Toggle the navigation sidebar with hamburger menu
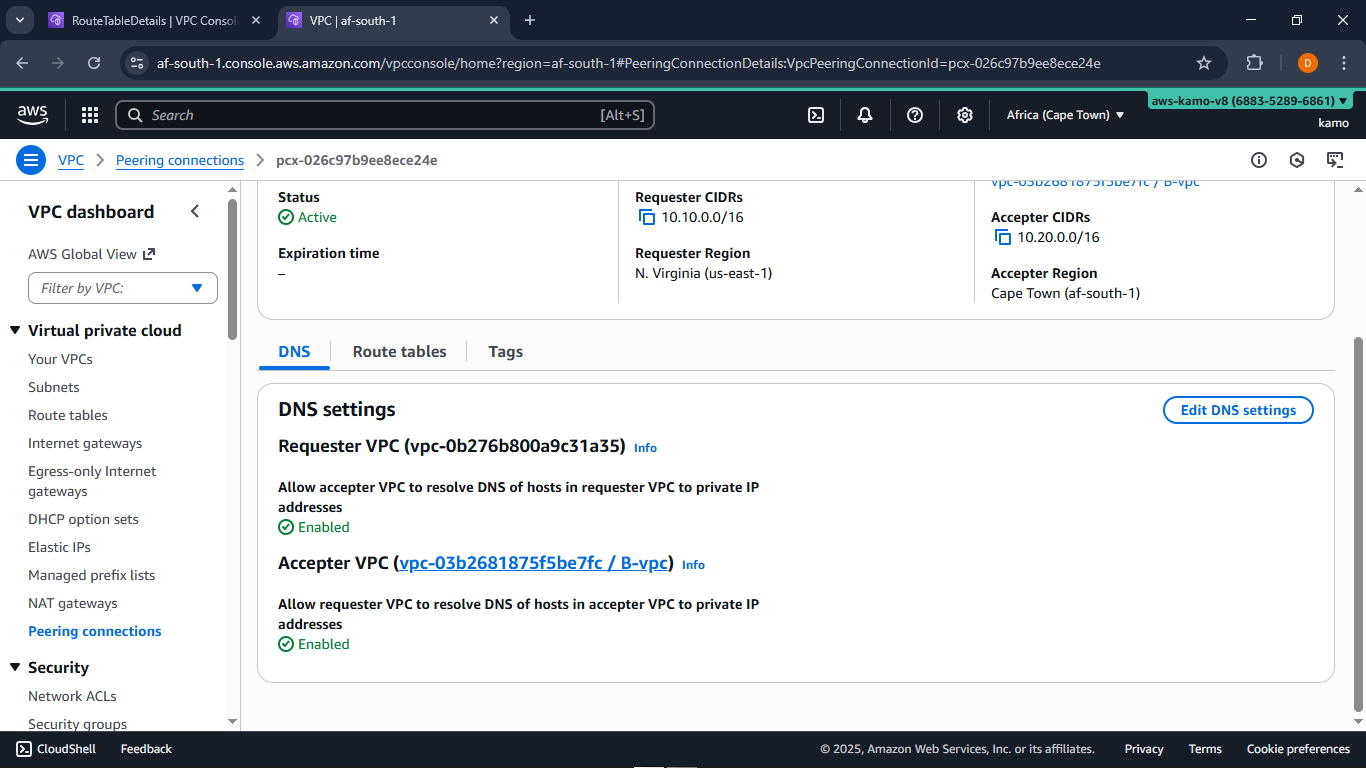The image size is (1366, 768). [31, 160]
